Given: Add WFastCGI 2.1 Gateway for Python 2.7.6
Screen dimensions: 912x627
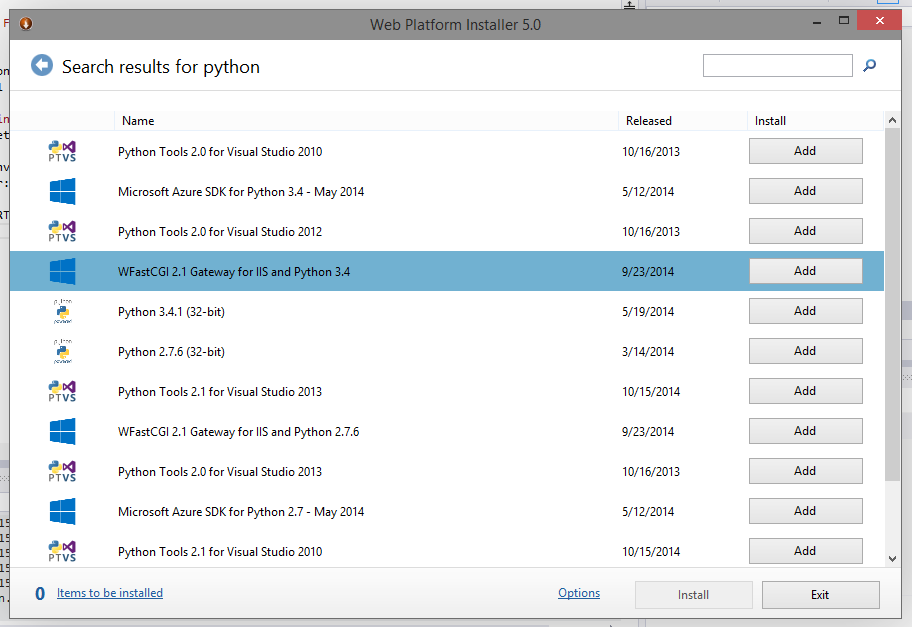Looking at the screenshot, I should tap(806, 432).
